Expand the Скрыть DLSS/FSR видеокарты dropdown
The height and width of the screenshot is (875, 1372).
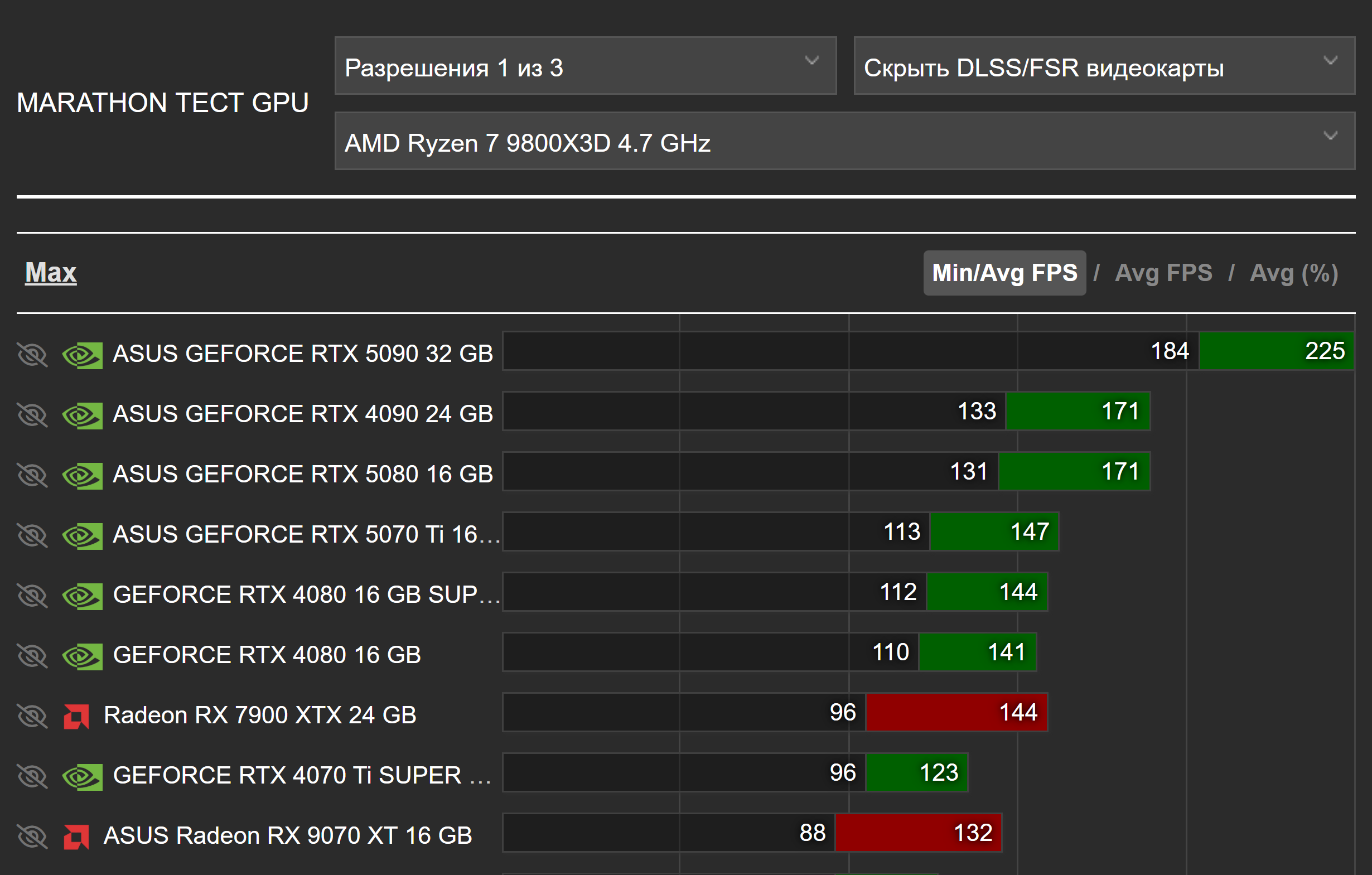coord(1104,66)
